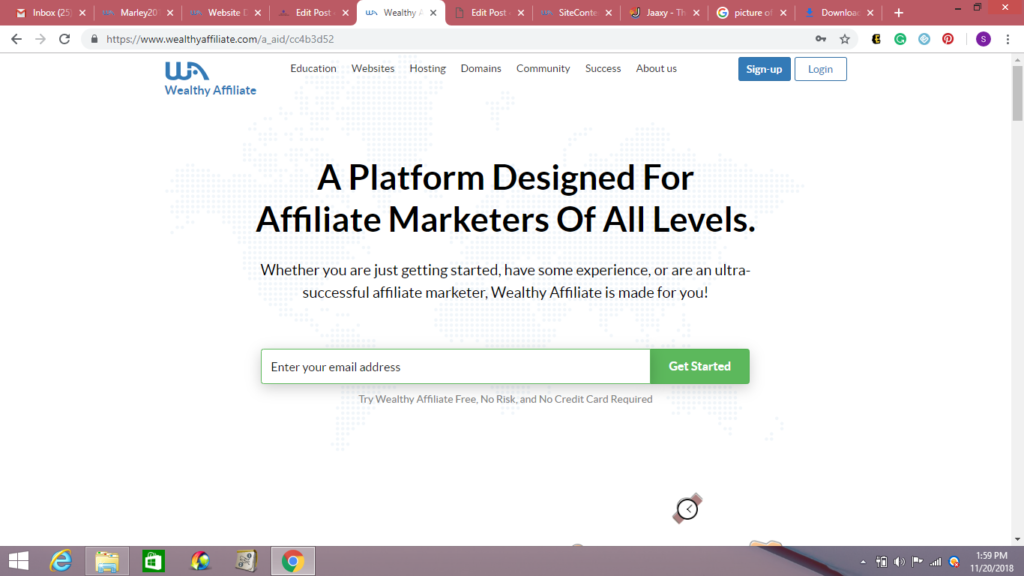Switch to Marley20 tab
Viewport: 1024px width, 576px height.
(137, 12)
